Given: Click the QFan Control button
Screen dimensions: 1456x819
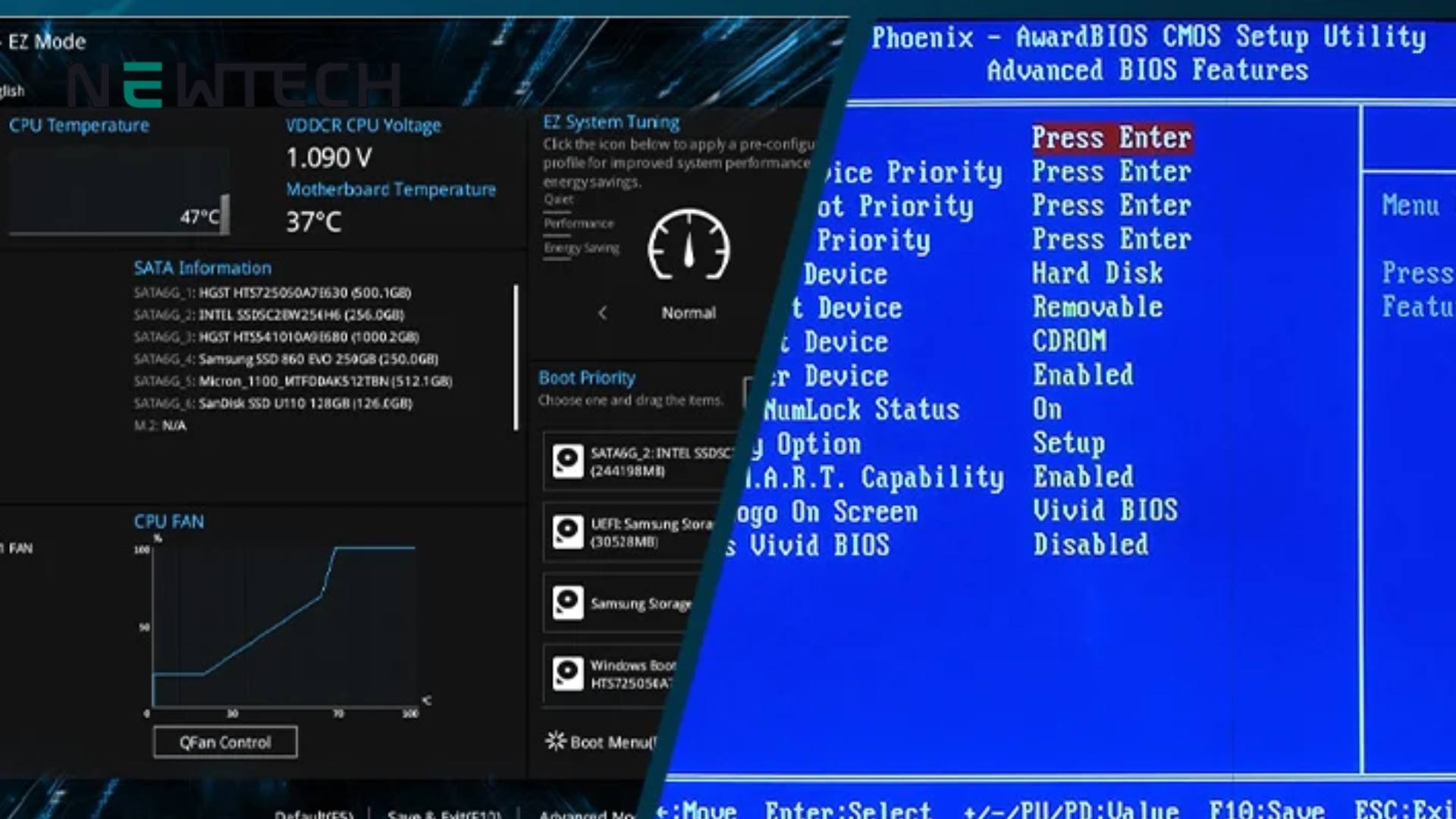Looking at the screenshot, I should 225,742.
